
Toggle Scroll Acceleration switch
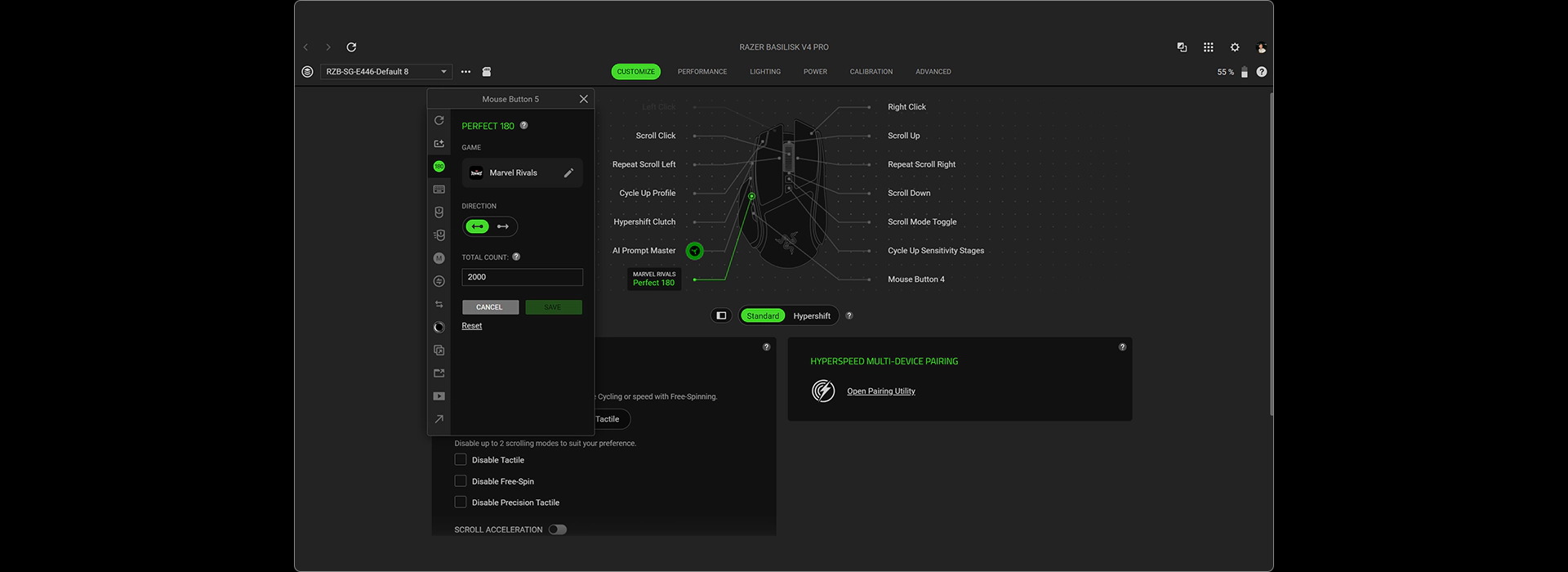click(558, 530)
